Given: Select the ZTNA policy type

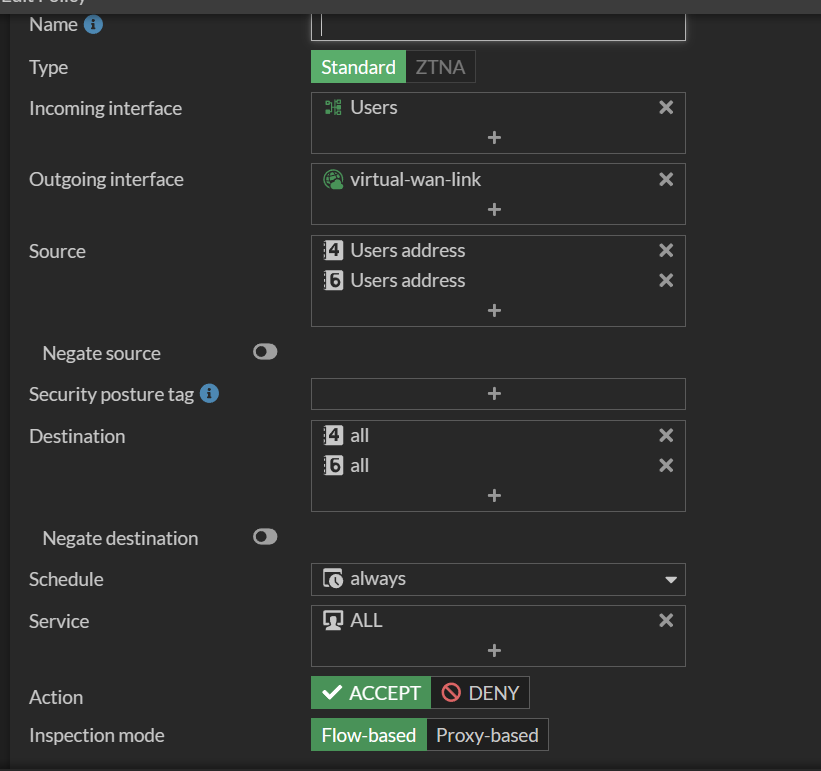Looking at the screenshot, I should 441,67.
